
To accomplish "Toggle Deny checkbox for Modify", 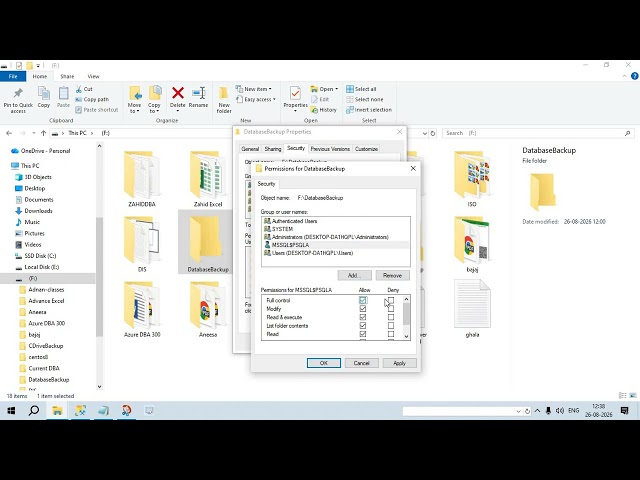I will pos(391,309).
